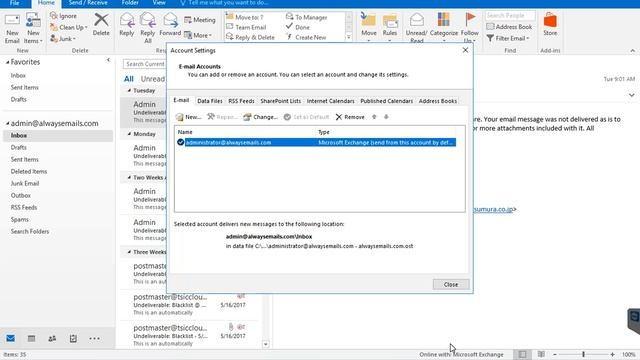The image size is (640, 360).
Task: Open the File tab
Action: (14, 3)
